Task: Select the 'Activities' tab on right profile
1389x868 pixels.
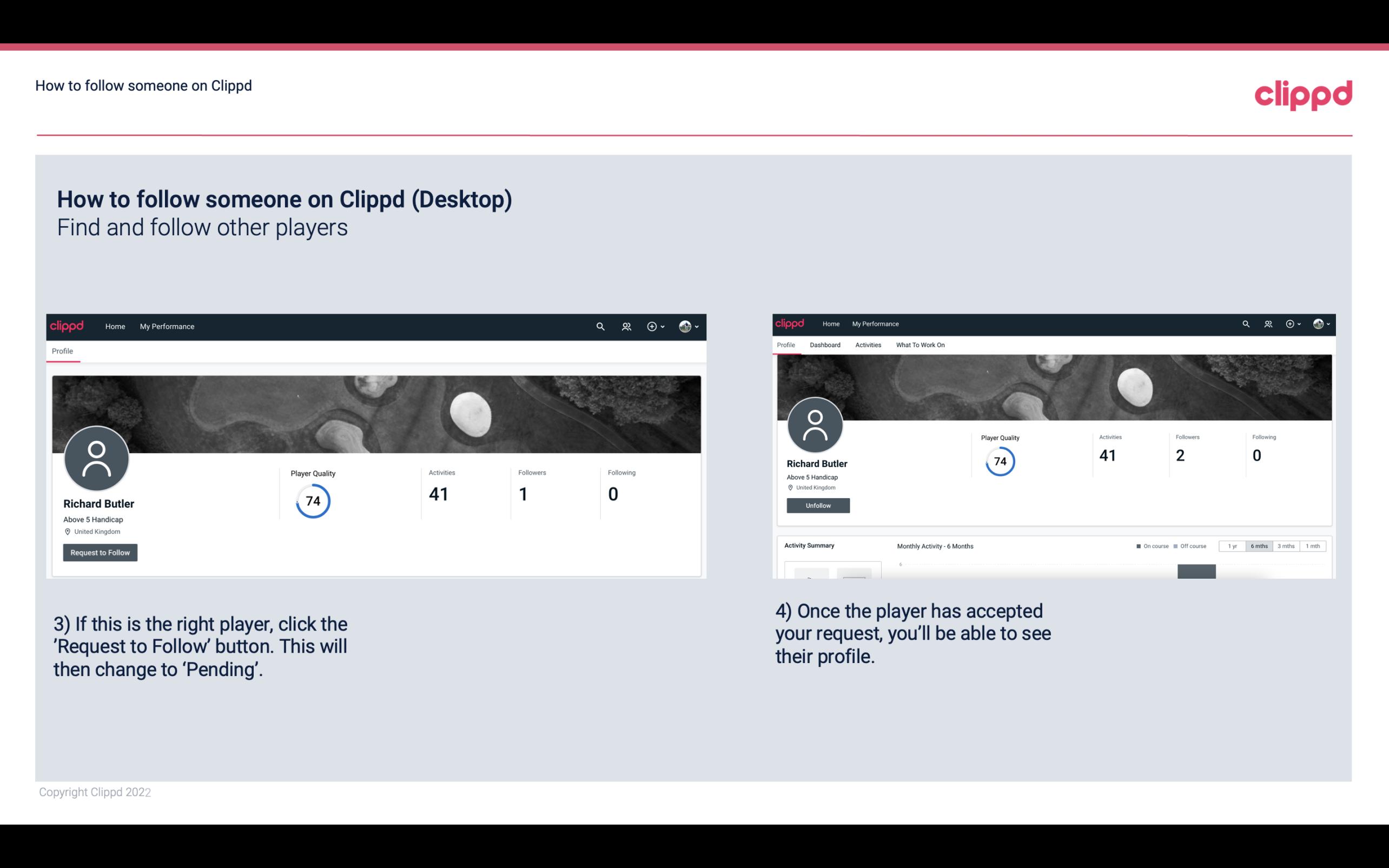Action: (x=867, y=344)
